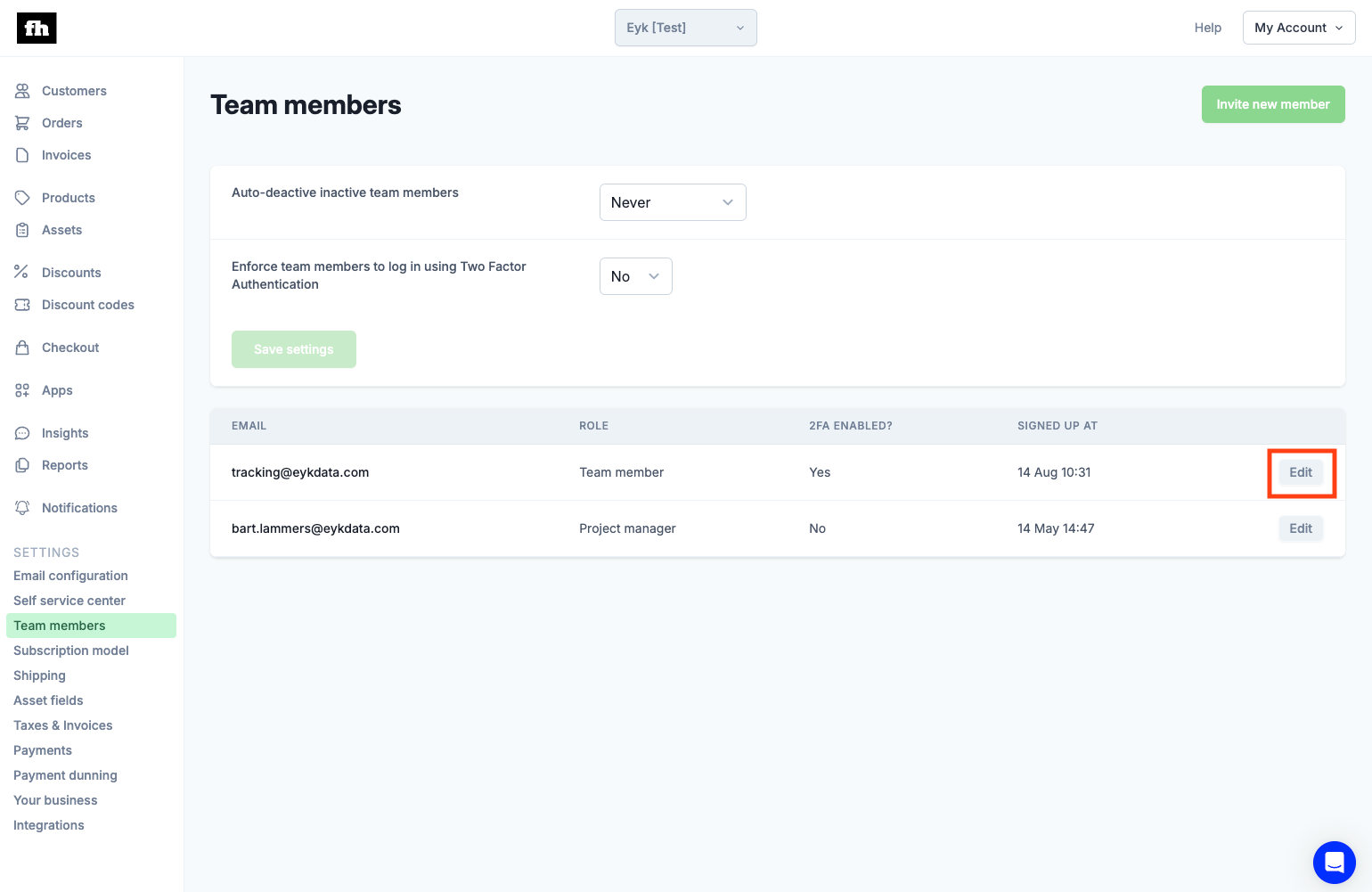The width and height of the screenshot is (1372, 892).
Task: Click the Checkout lock icon
Action: point(22,348)
